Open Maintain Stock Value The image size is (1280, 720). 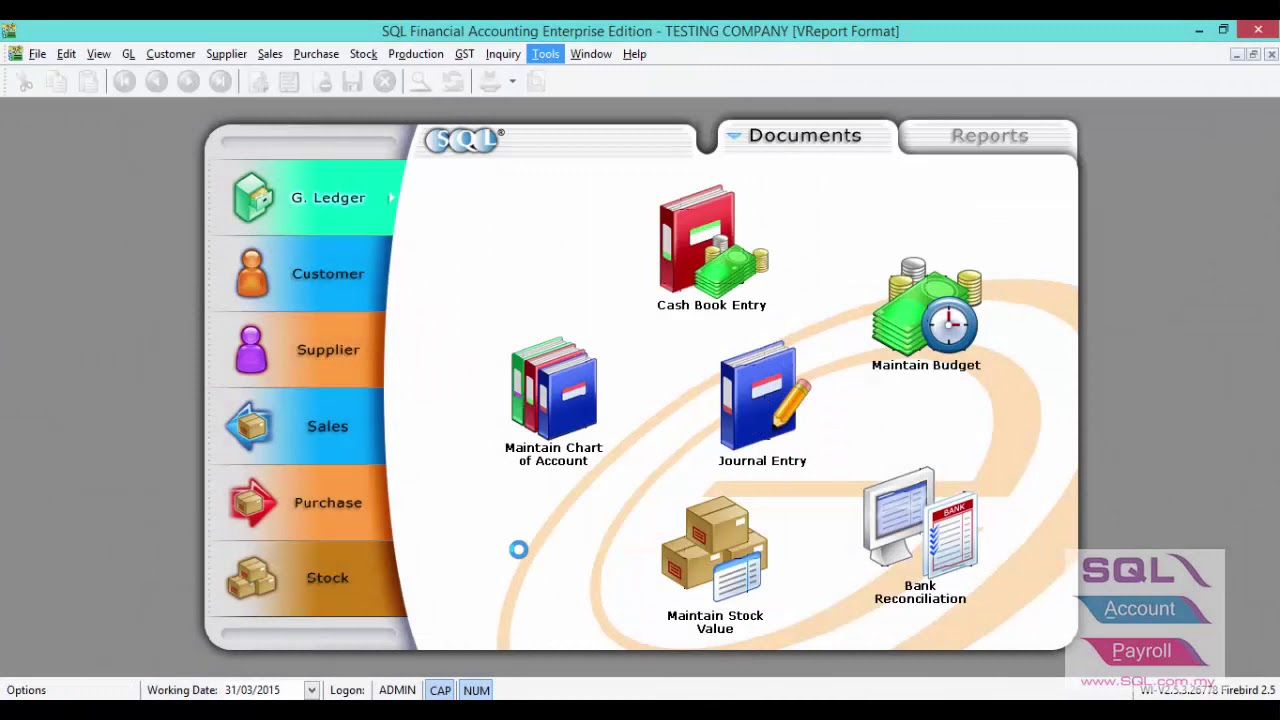(x=715, y=566)
